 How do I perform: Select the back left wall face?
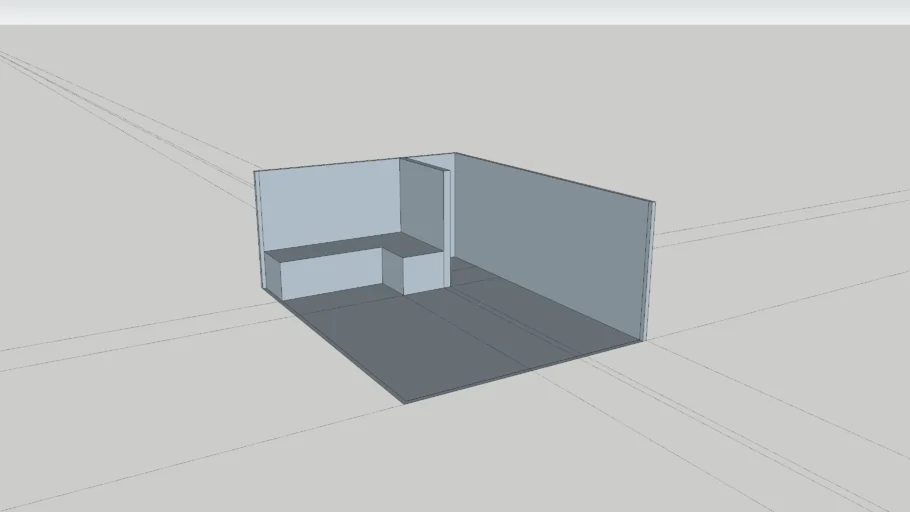point(330,205)
